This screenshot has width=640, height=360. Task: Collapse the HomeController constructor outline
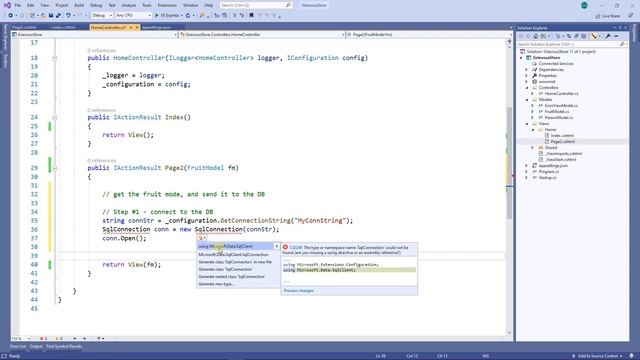click(x=54, y=58)
